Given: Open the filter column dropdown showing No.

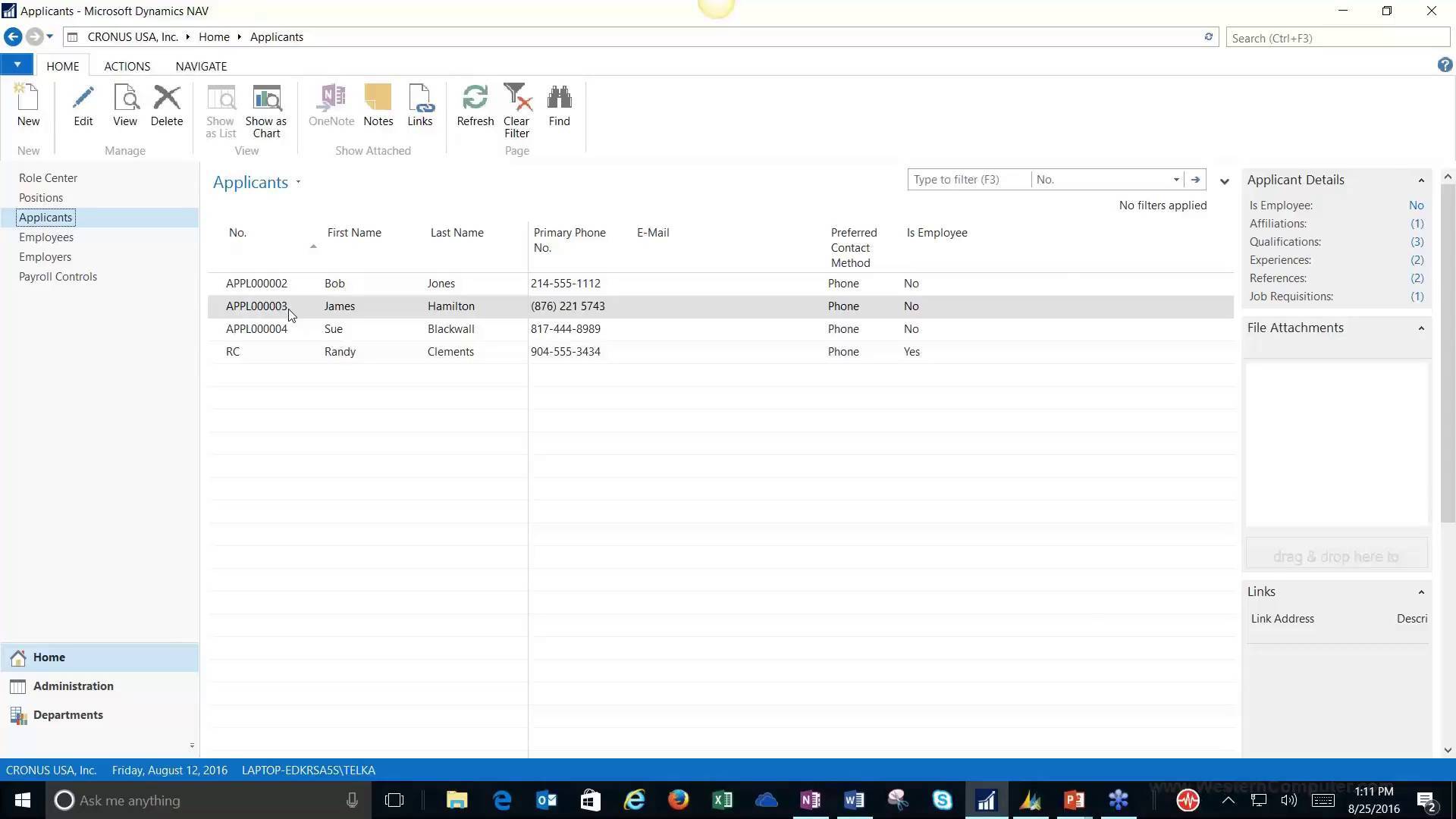Looking at the screenshot, I should coord(1175,179).
